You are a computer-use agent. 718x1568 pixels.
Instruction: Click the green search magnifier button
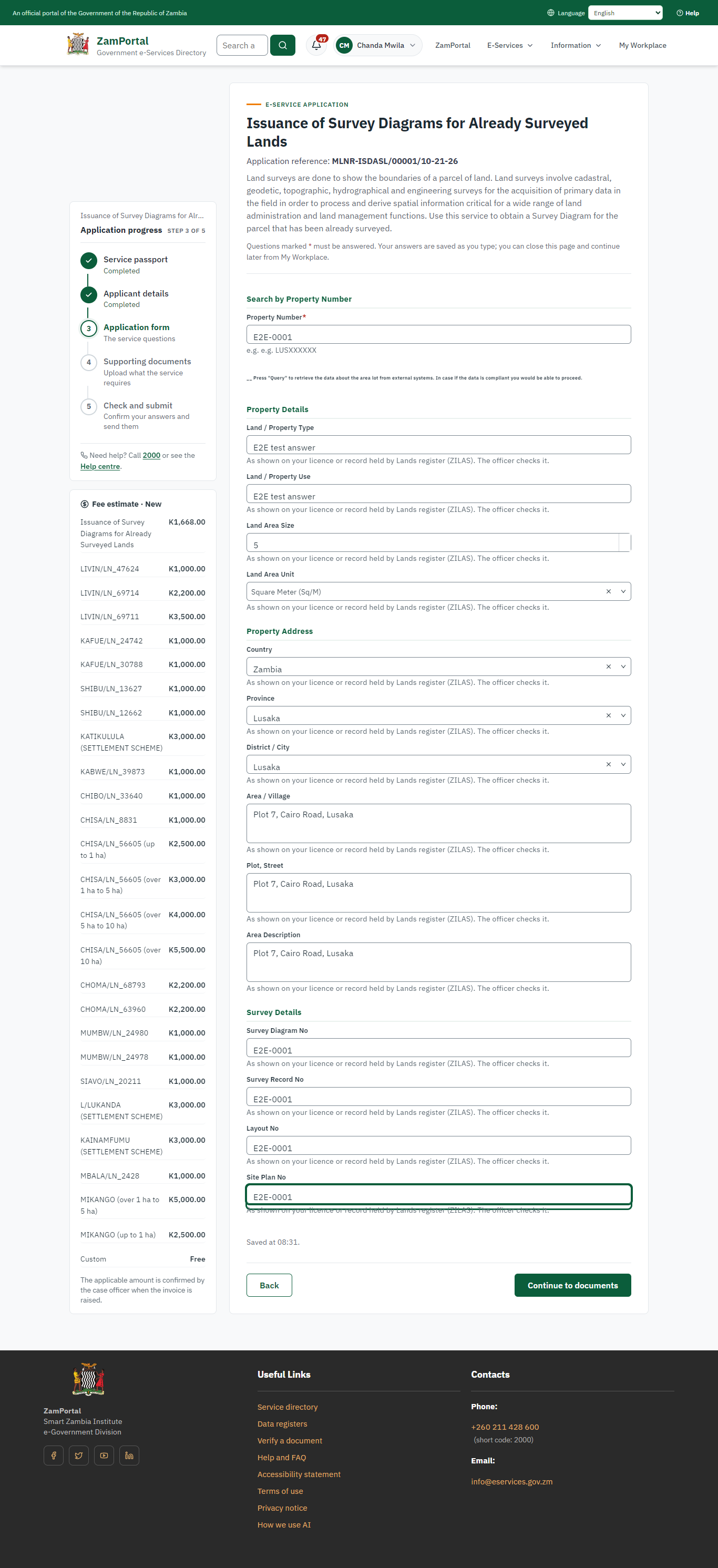[x=282, y=45]
